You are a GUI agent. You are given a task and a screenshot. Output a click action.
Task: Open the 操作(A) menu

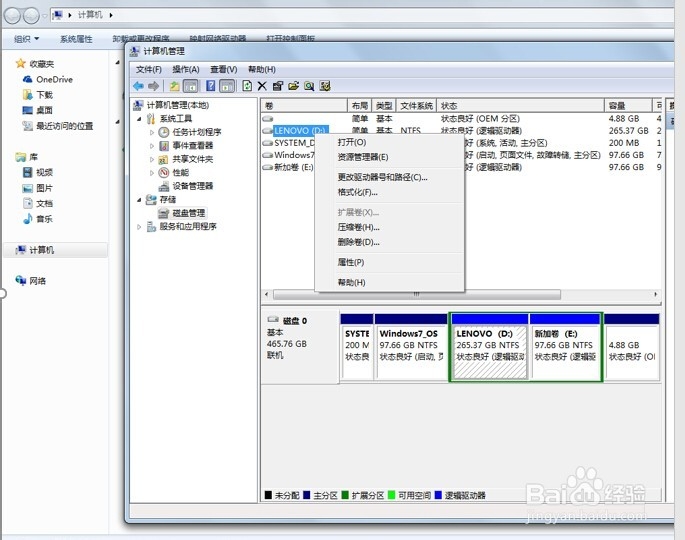point(186,69)
